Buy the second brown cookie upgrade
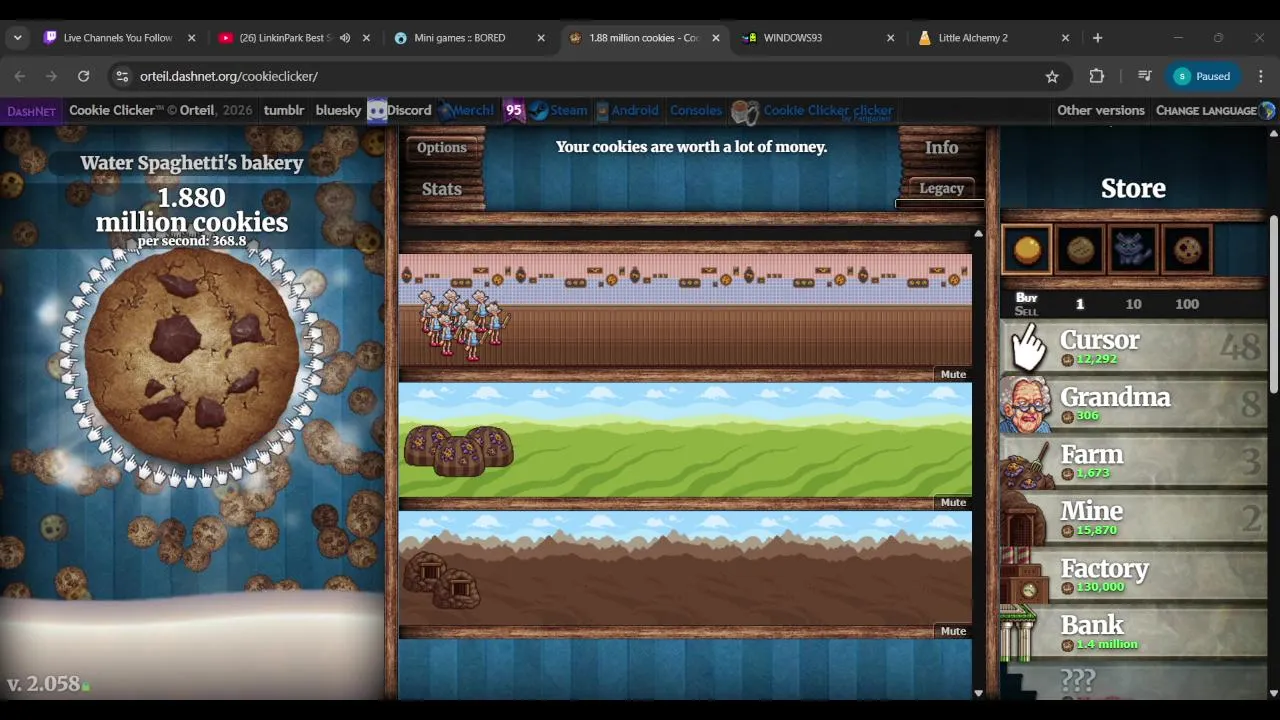Viewport: 1280px width, 720px height. (1080, 250)
